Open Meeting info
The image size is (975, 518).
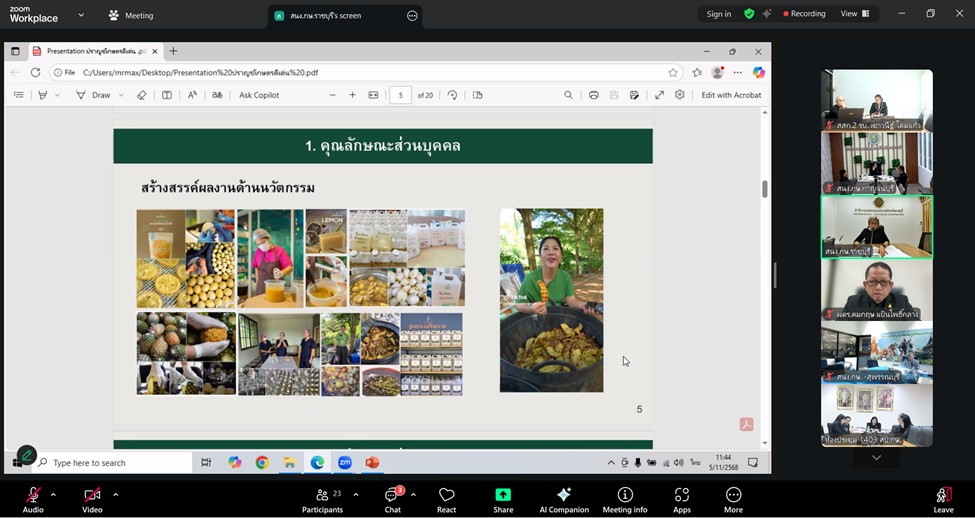(625, 499)
